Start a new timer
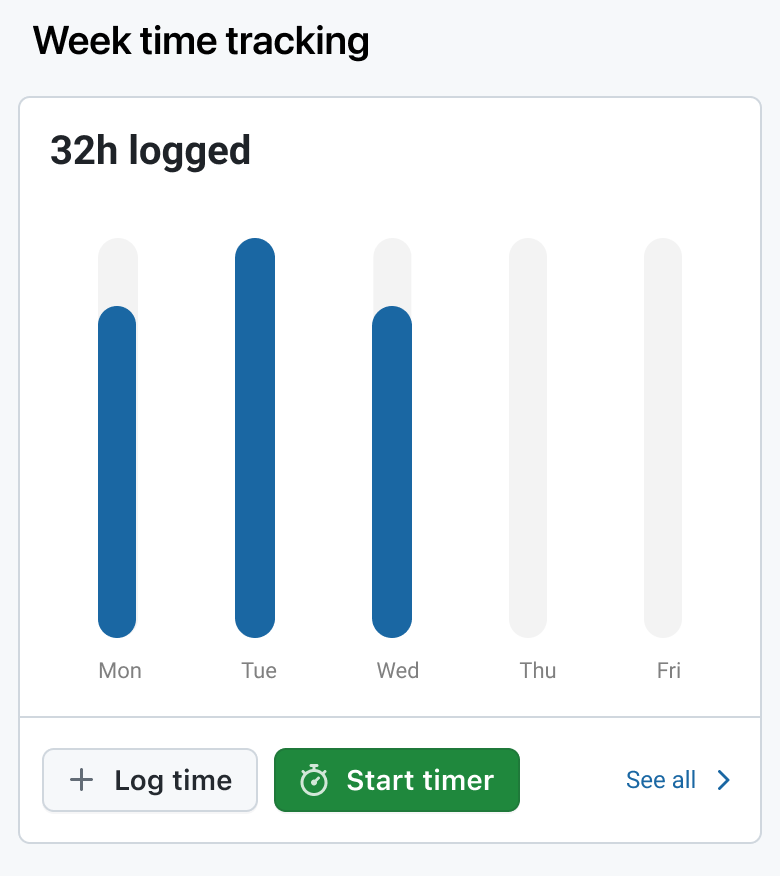Screen dimensions: 780x876 pyautogui.click(x=396, y=780)
